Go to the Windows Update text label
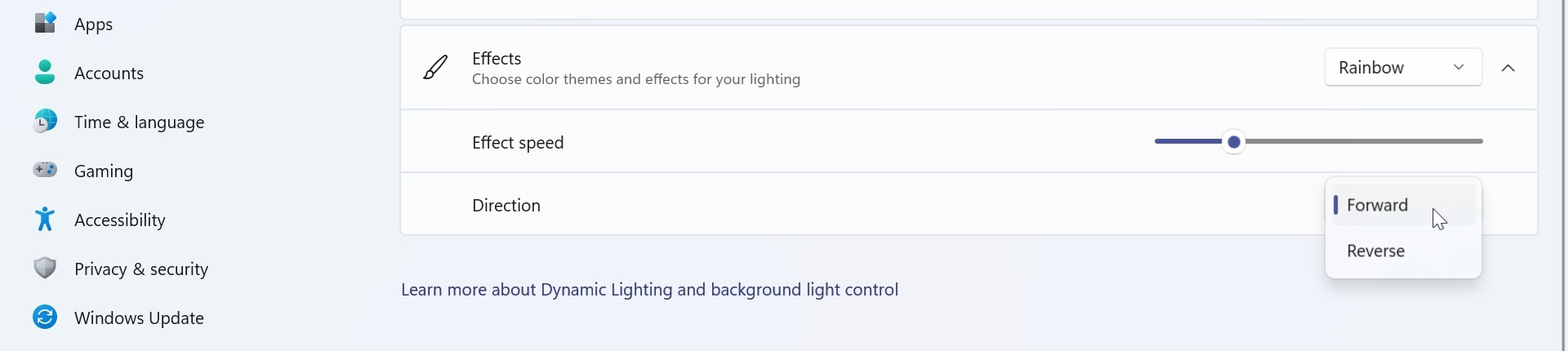 (x=139, y=318)
